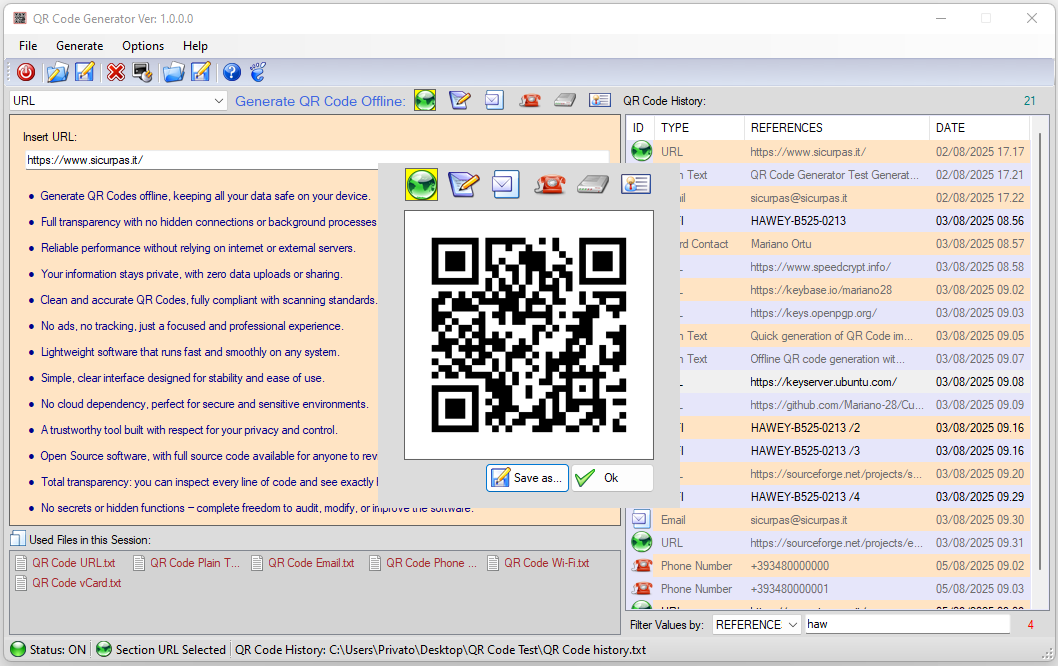This screenshot has height=666, width=1058.
Task: Click the red power exit icon in toolbar
Action: [26, 72]
